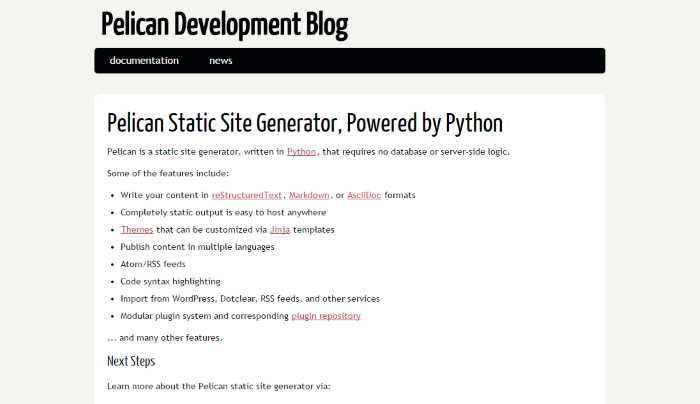700x404 pixels.
Task: Visit the AsciiDoc link
Action: (x=364, y=195)
